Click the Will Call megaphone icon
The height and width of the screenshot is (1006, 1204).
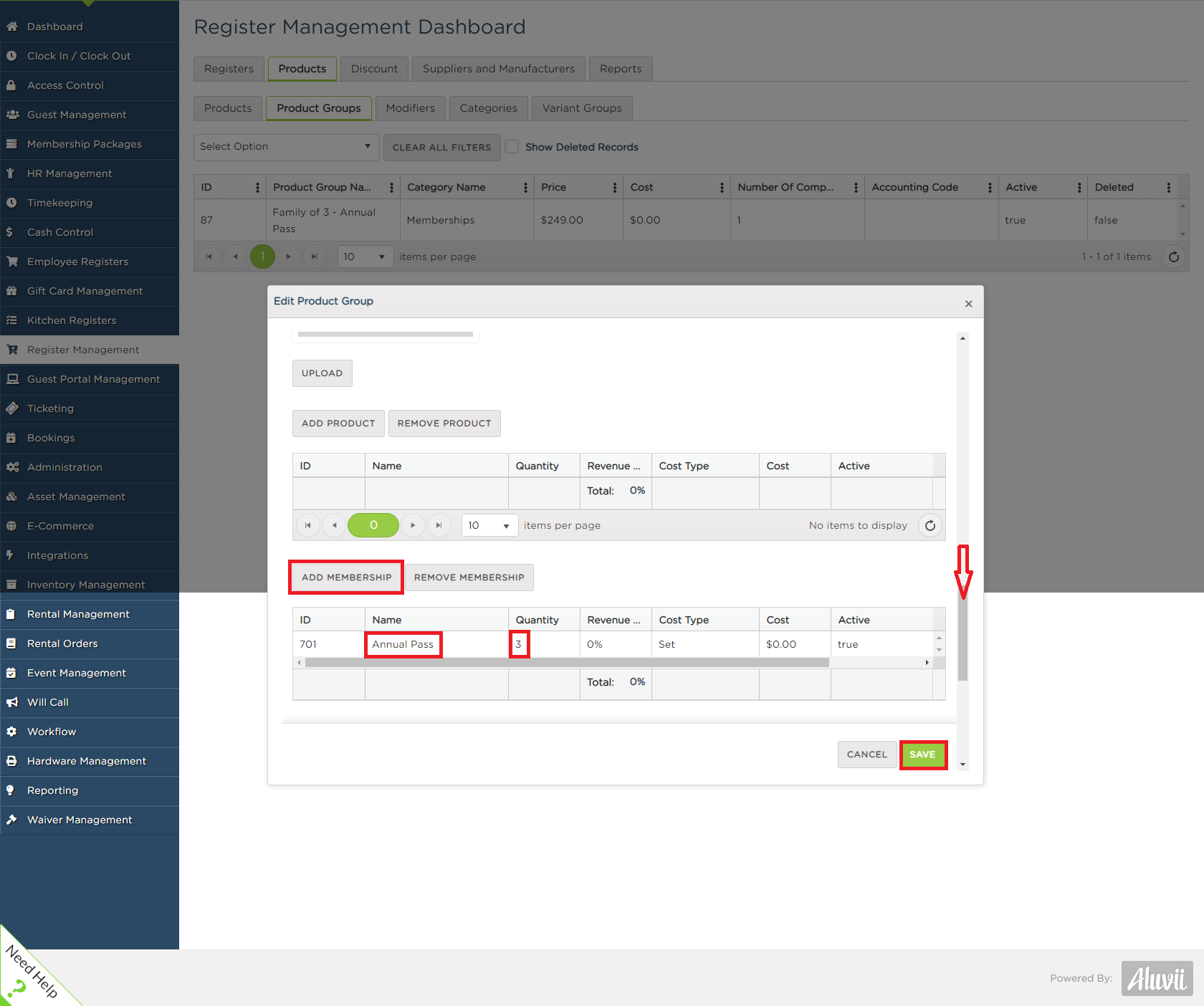[12, 702]
